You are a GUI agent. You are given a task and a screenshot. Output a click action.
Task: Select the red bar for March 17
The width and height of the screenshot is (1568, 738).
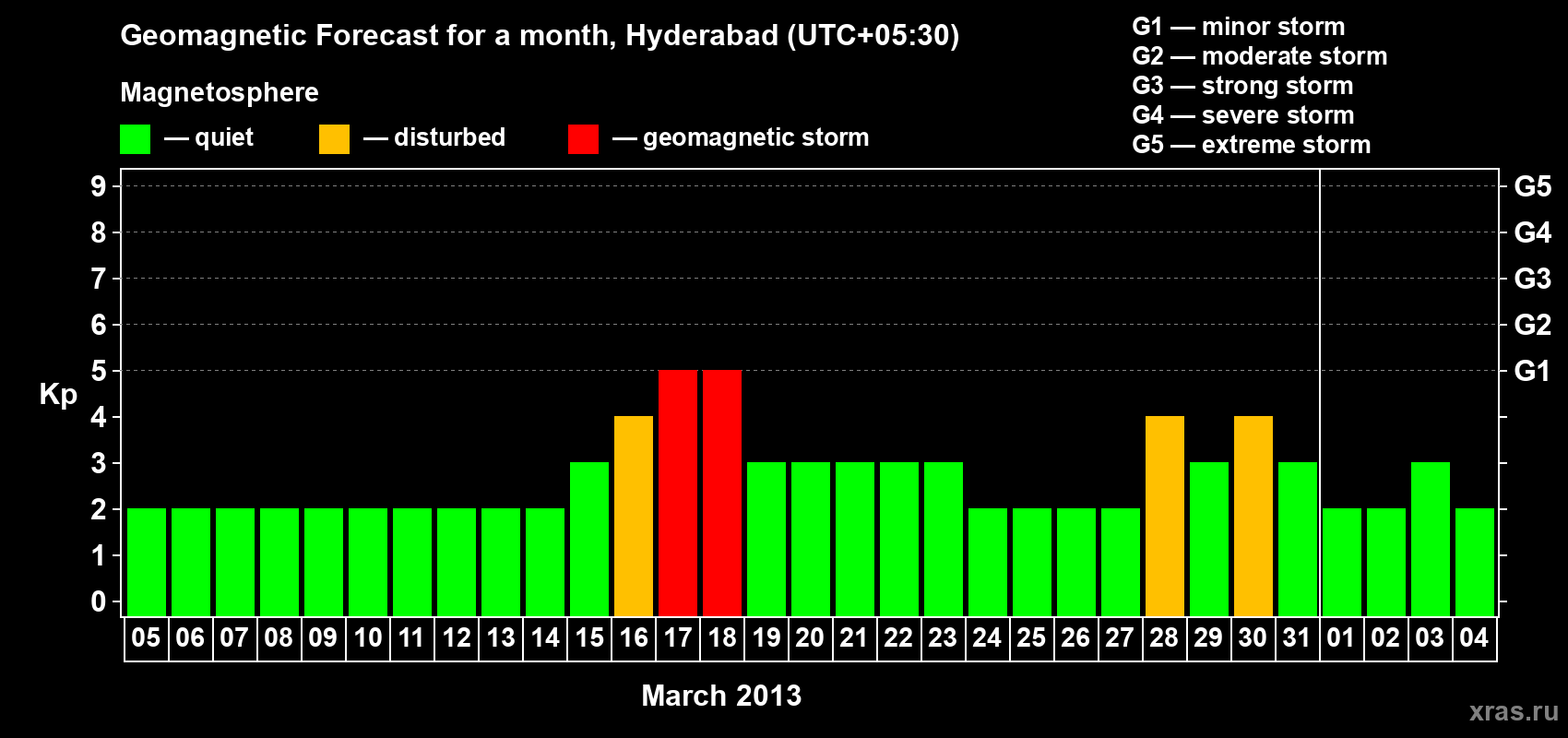point(678,493)
